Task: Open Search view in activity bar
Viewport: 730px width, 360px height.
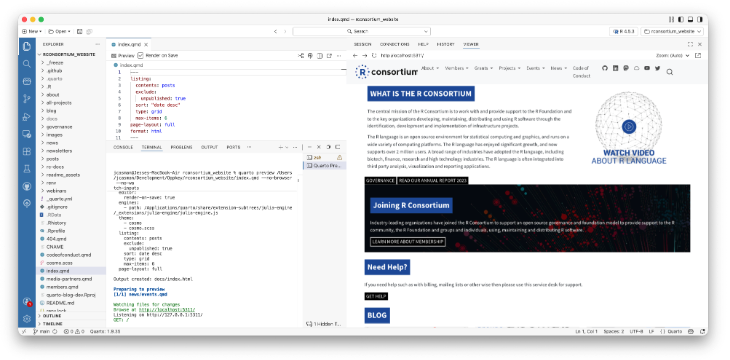Action: tap(27, 64)
